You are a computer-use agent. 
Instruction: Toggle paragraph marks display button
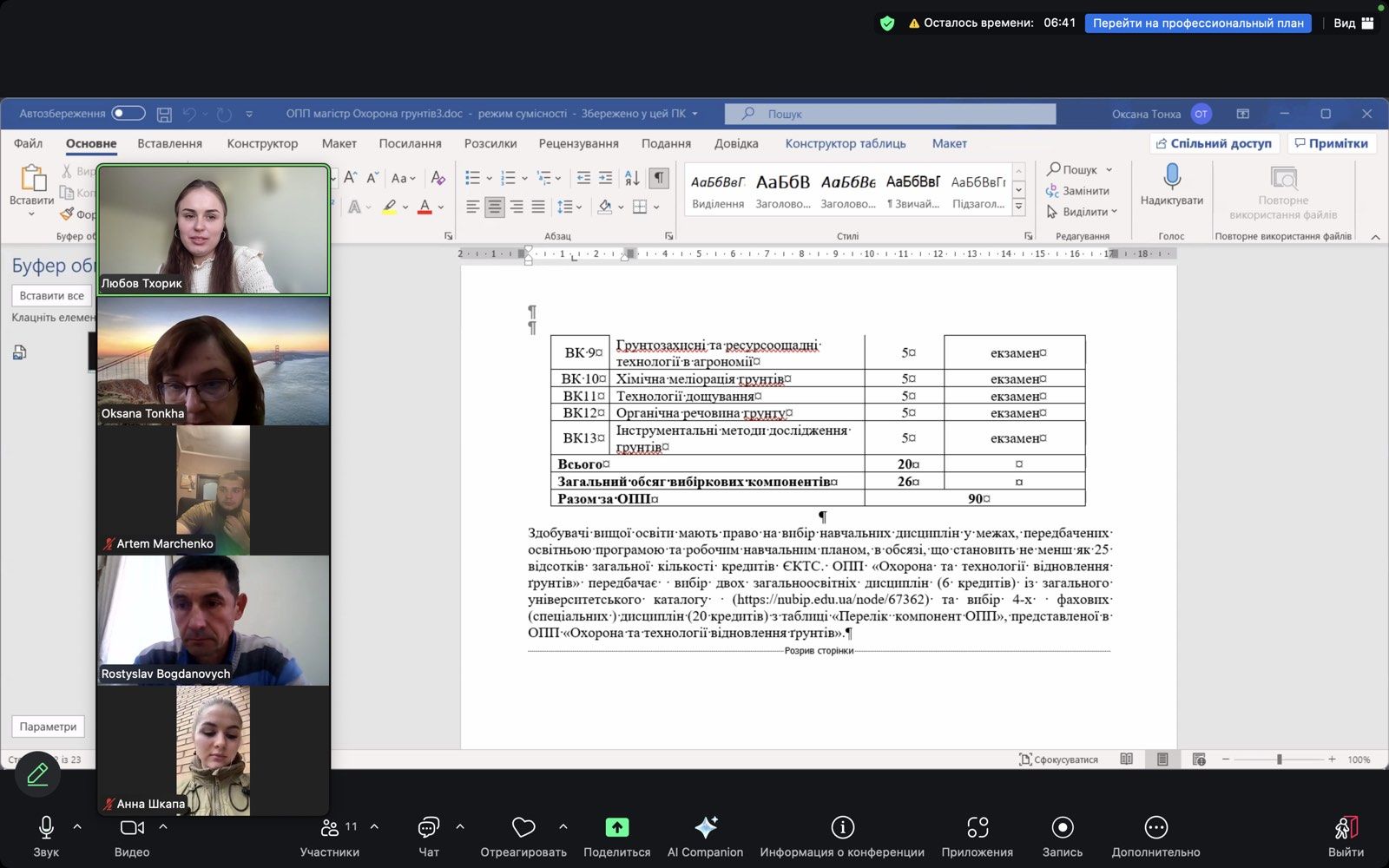tap(660, 178)
